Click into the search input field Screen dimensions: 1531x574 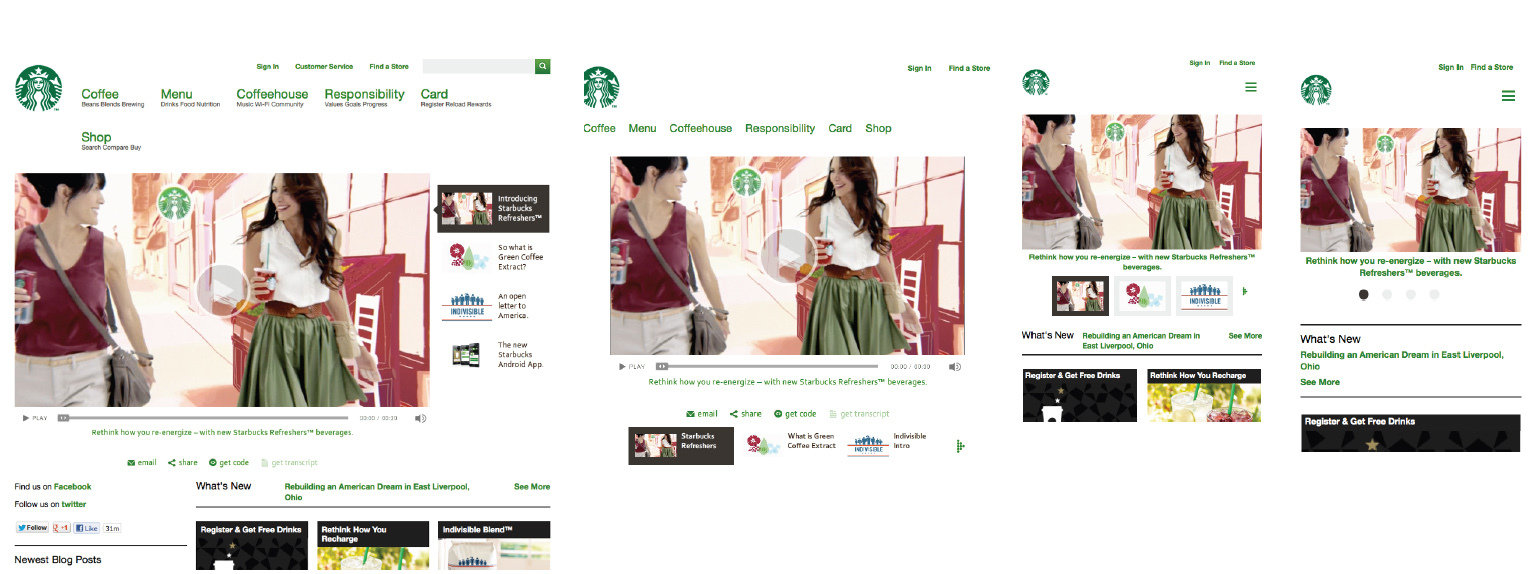click(479, 66)
